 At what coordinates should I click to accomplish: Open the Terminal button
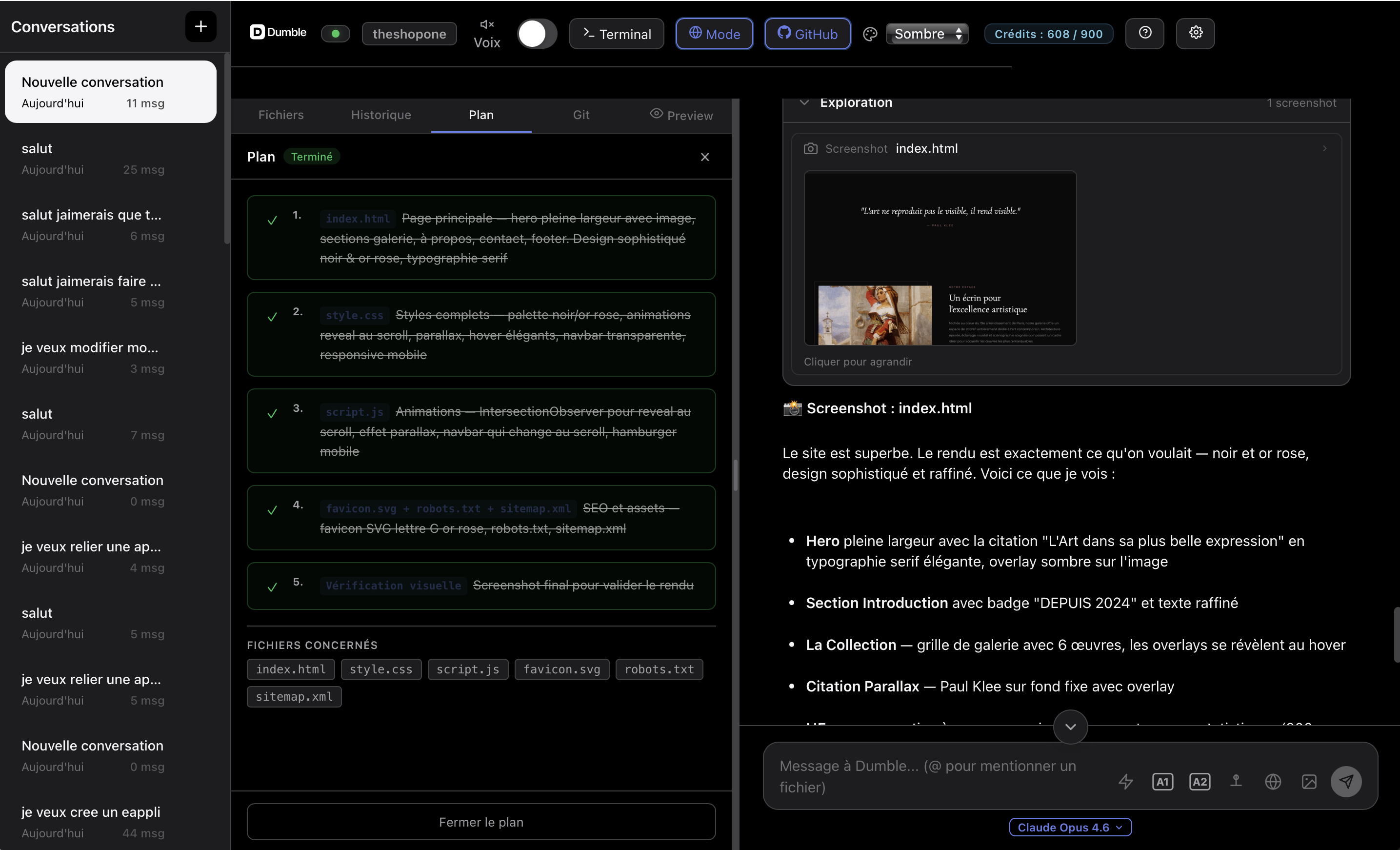click(x=617, y=34)
